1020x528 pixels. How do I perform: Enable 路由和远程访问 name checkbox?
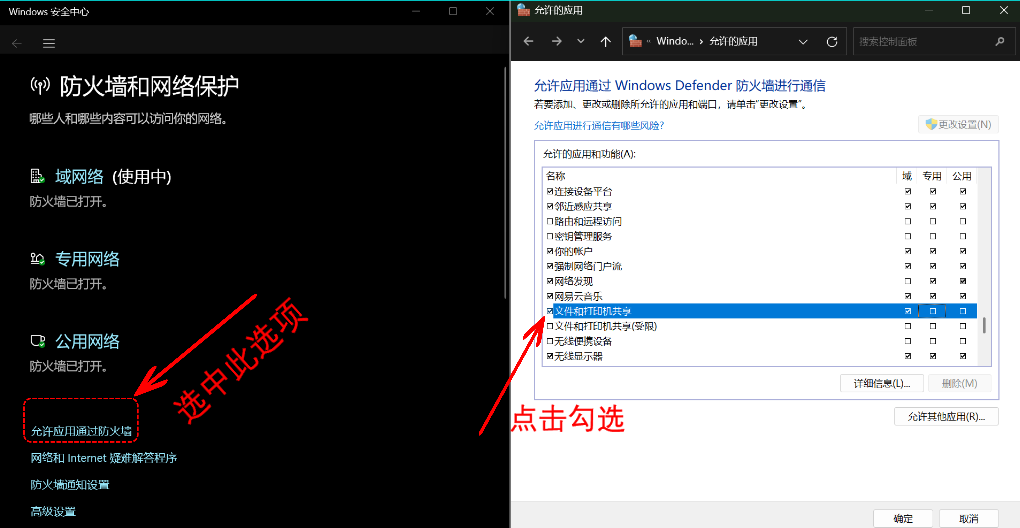pos(550,221)
